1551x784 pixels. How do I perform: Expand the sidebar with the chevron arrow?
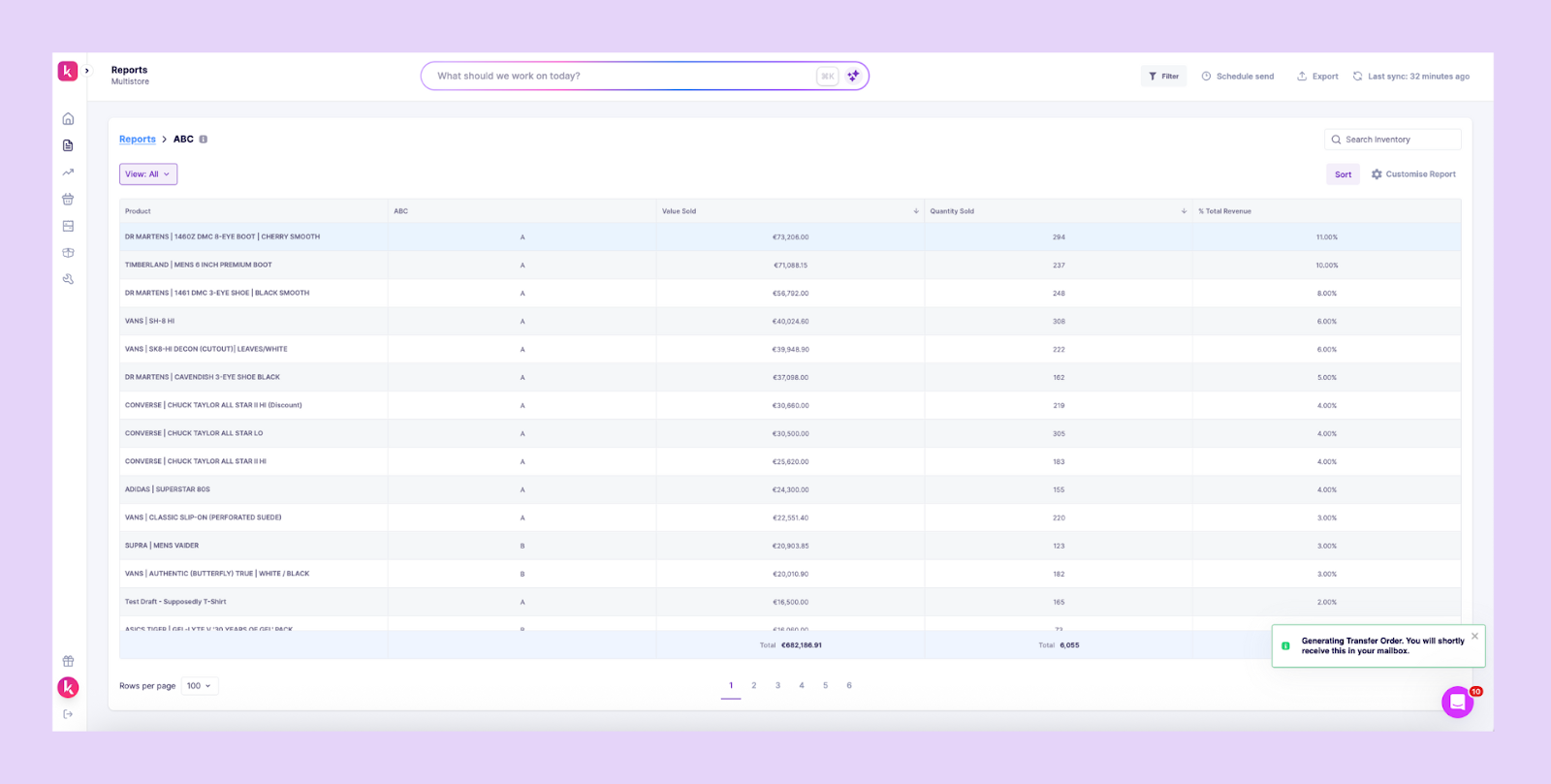point(87,71)
